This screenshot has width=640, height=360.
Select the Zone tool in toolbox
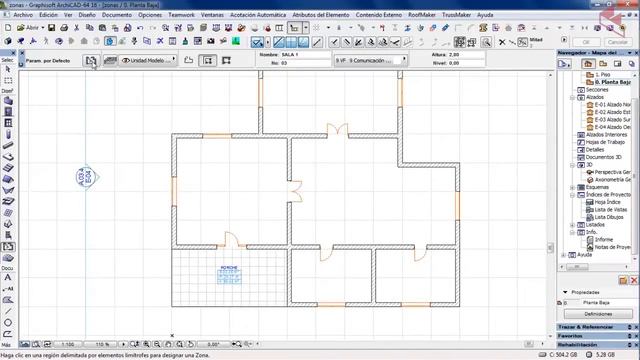tap(8, 247)
